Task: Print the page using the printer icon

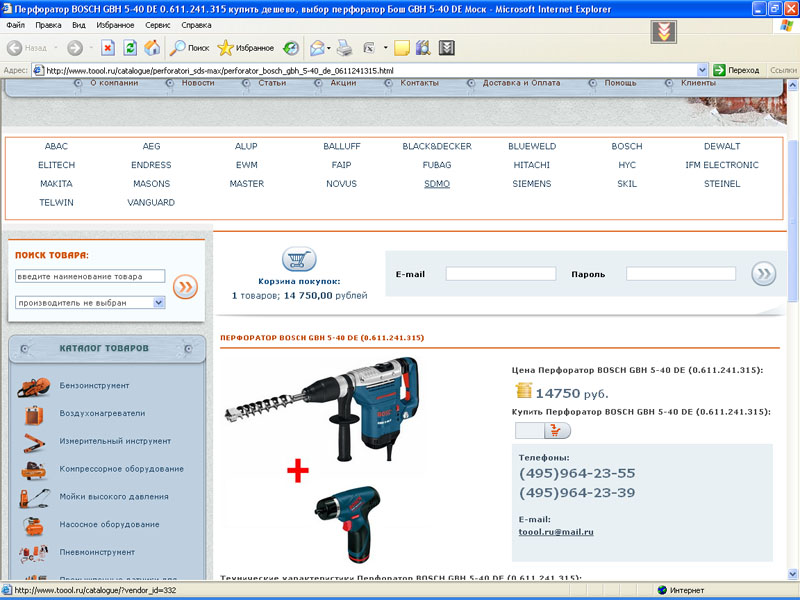Action: coord(344,48)
